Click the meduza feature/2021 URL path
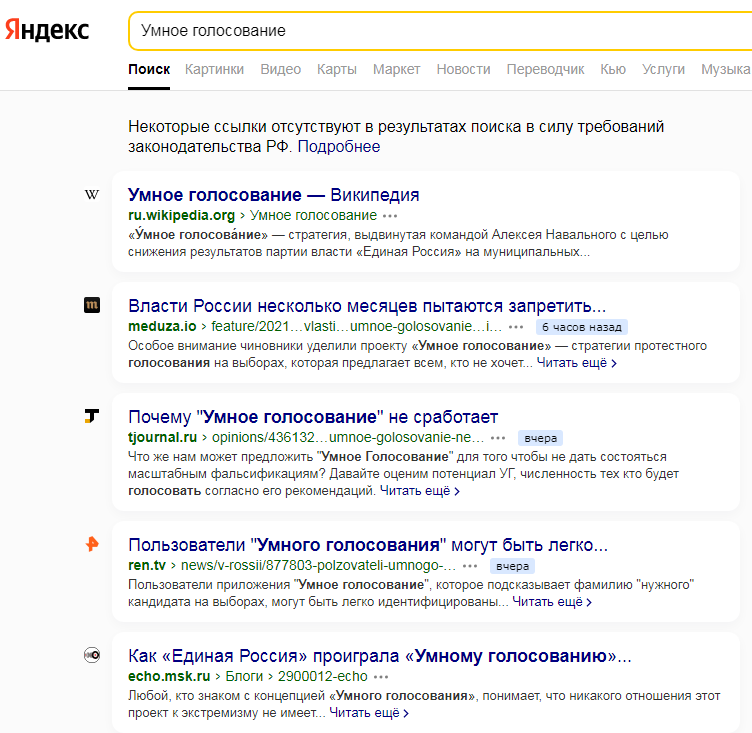752x733 pixels. [356, 327]
